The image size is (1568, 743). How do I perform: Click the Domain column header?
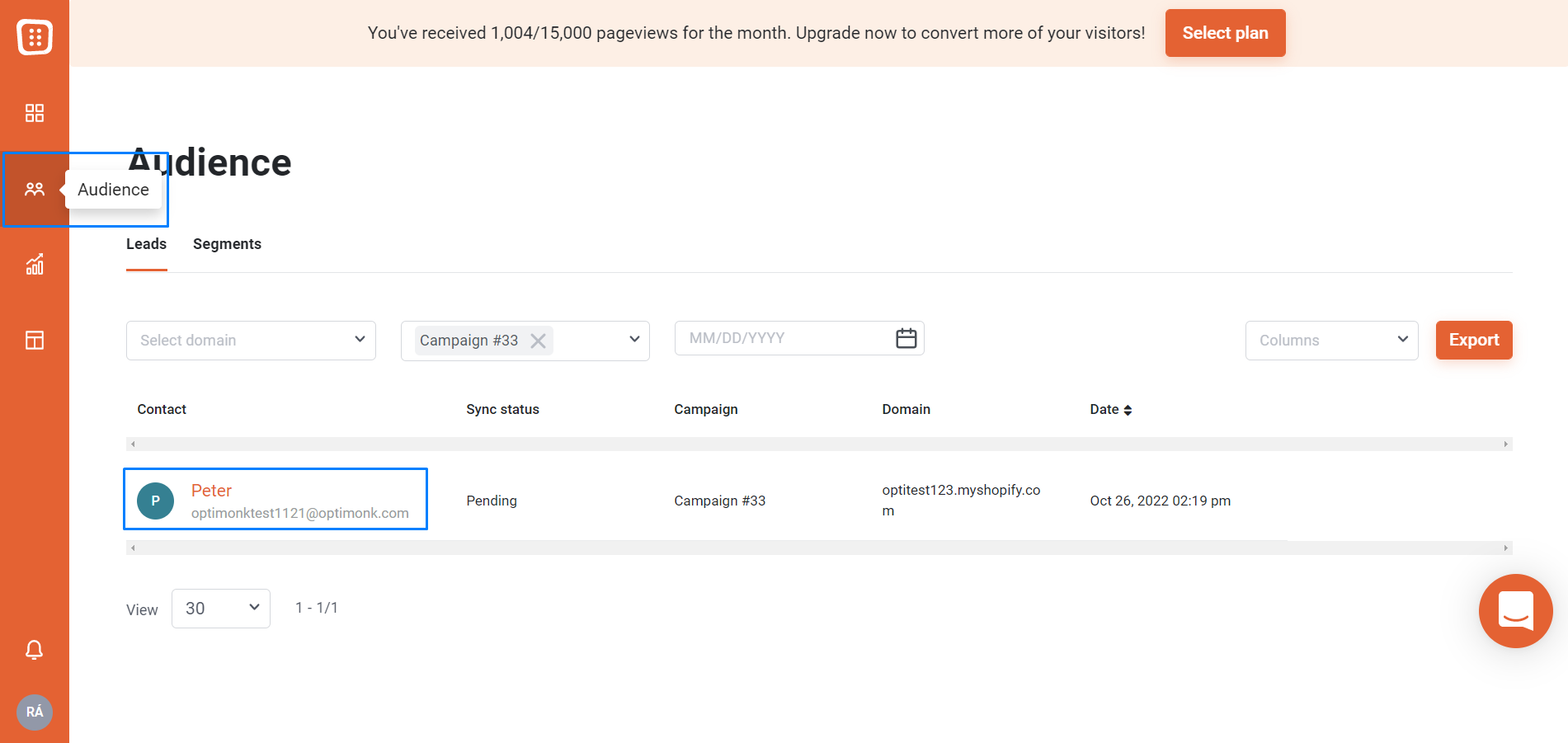pos(906,409)
